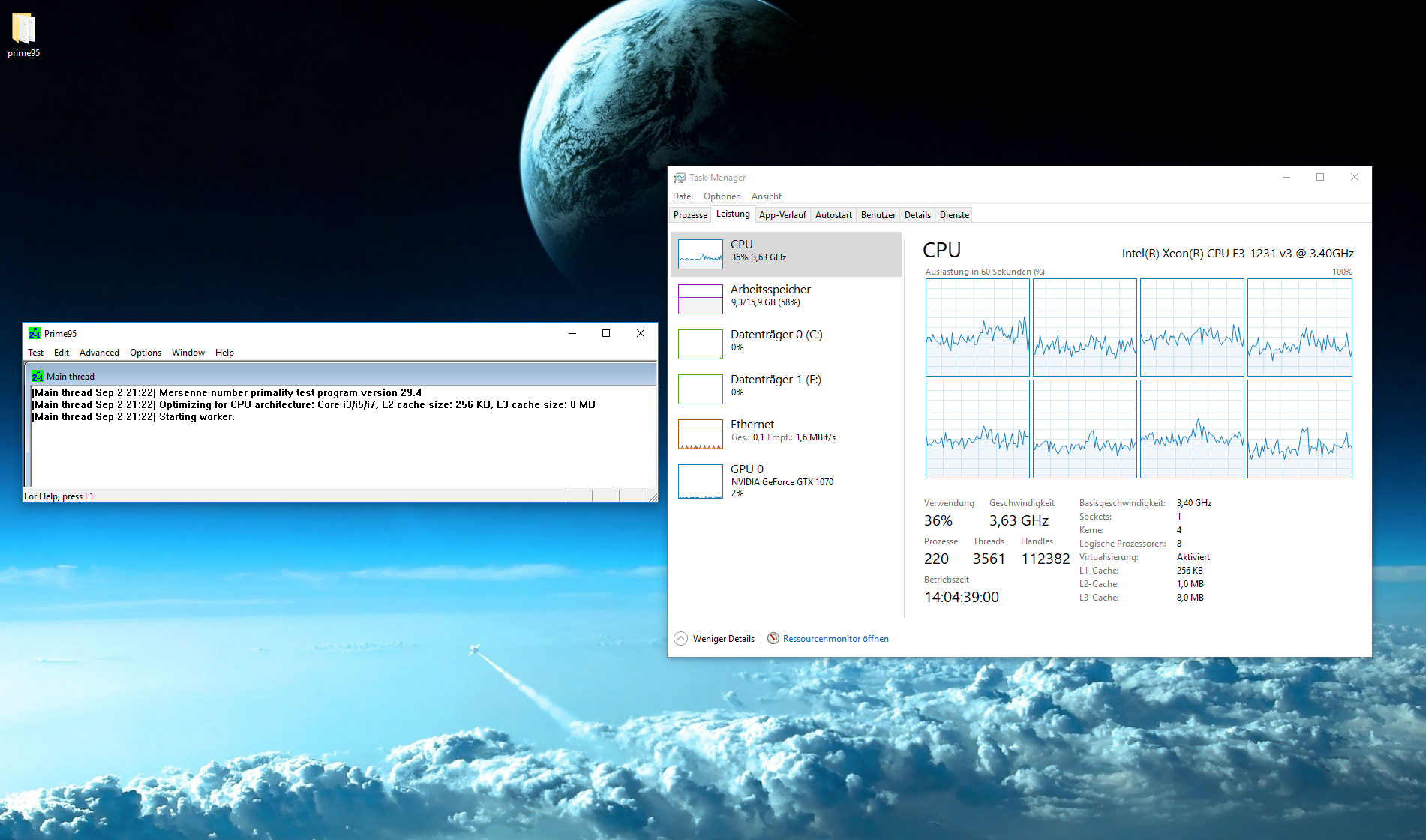Open the Window menu in Prime95
This screenshot has width=1426, height=840.
coord(188,352)
